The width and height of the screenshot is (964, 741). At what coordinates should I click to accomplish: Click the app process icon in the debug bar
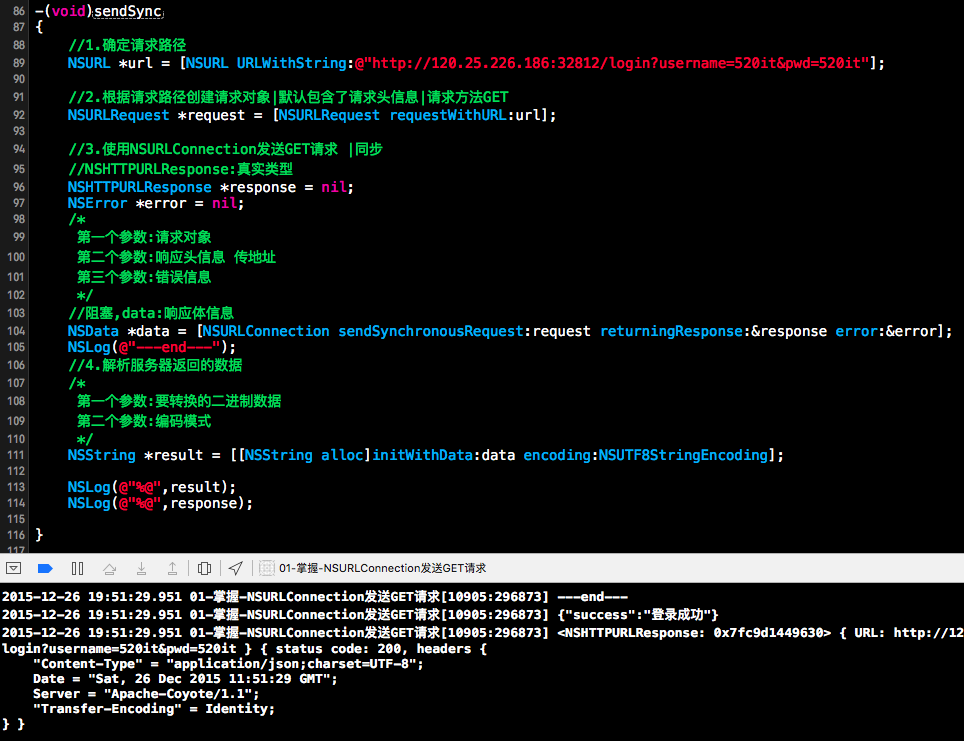(266, 568)
